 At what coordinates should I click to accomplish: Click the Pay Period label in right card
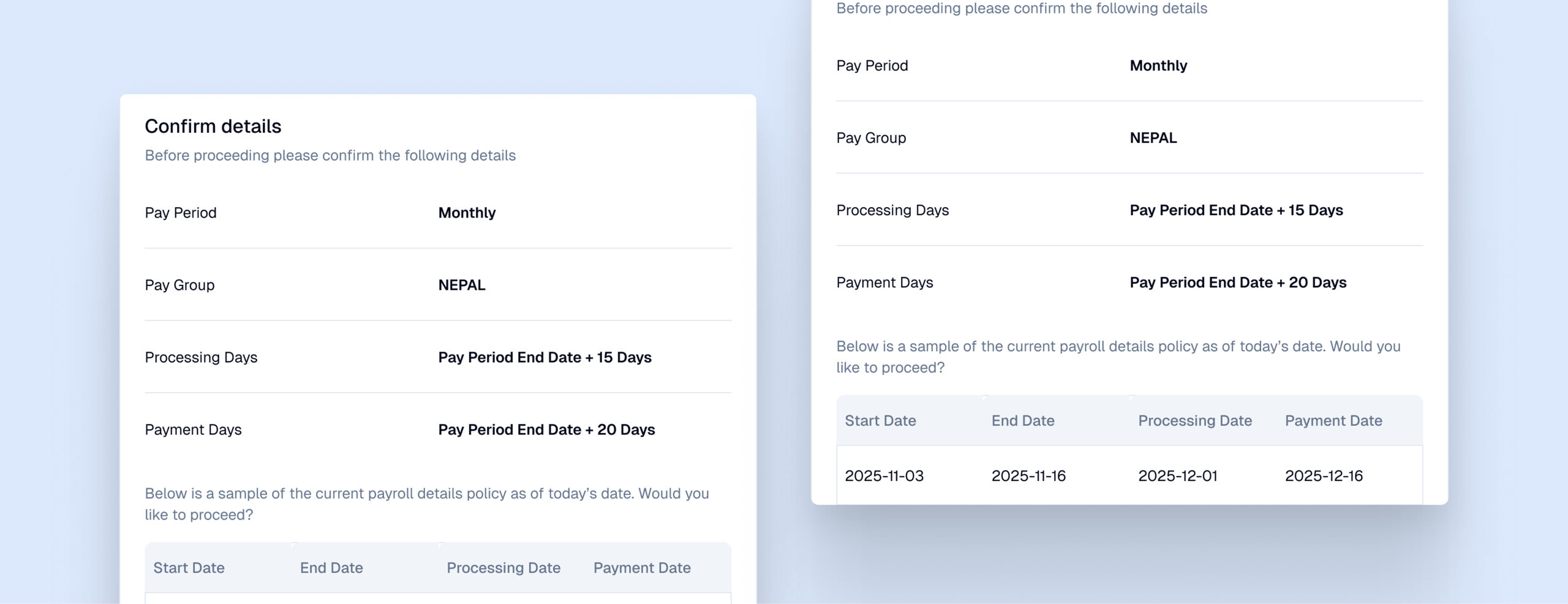872,66
